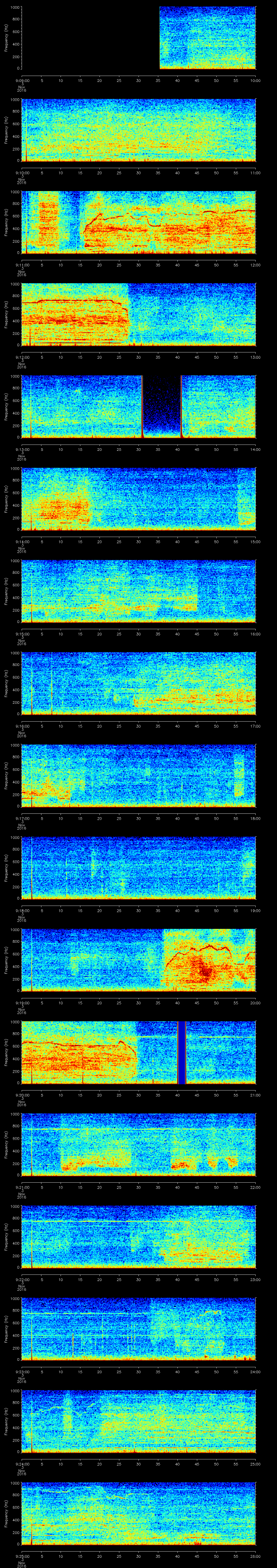Click the 9:18:00 start time label
The image size is (277, 1568).
point(22,910)
